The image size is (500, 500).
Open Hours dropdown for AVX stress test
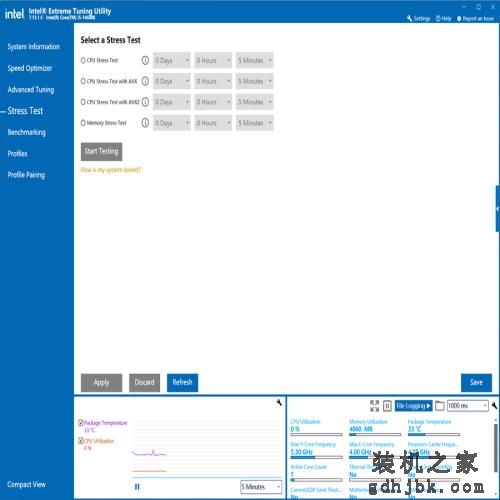[x=213, y=81]
